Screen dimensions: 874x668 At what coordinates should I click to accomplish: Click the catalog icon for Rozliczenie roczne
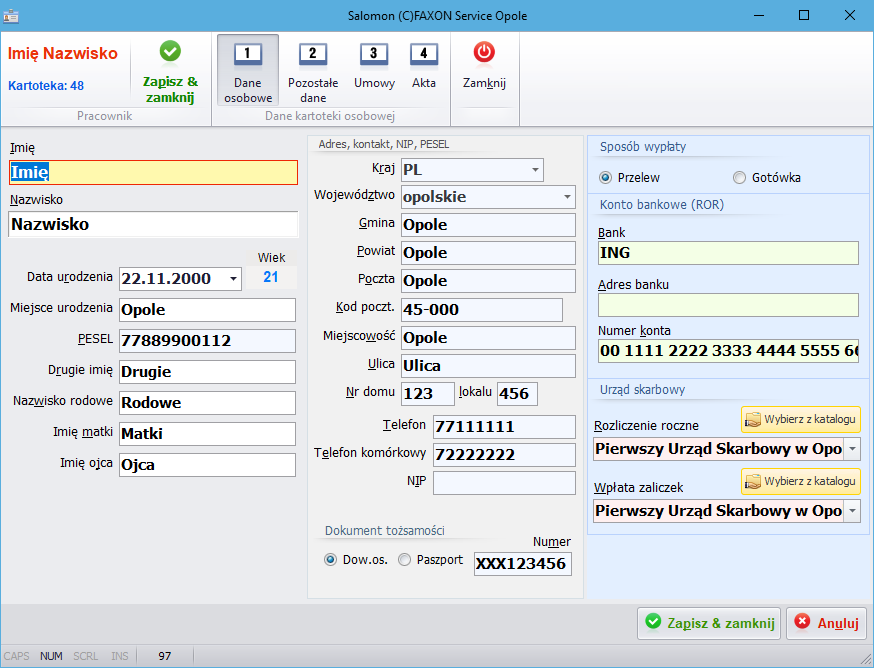[x=752, y=419]
